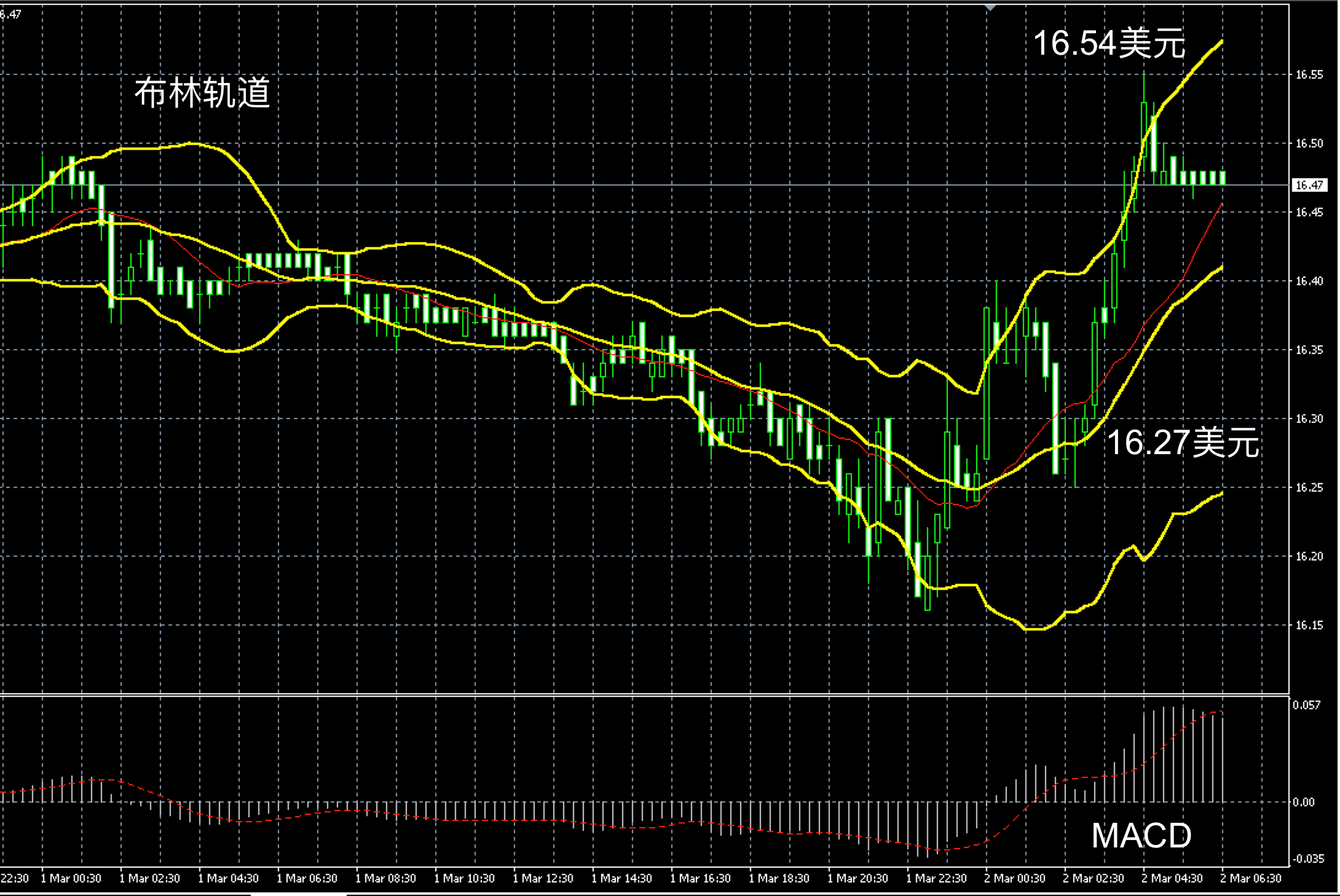Click the 1 Mar 00:30 time label
The width and height of the screenshot is (1340, 896).
(71, 879)
